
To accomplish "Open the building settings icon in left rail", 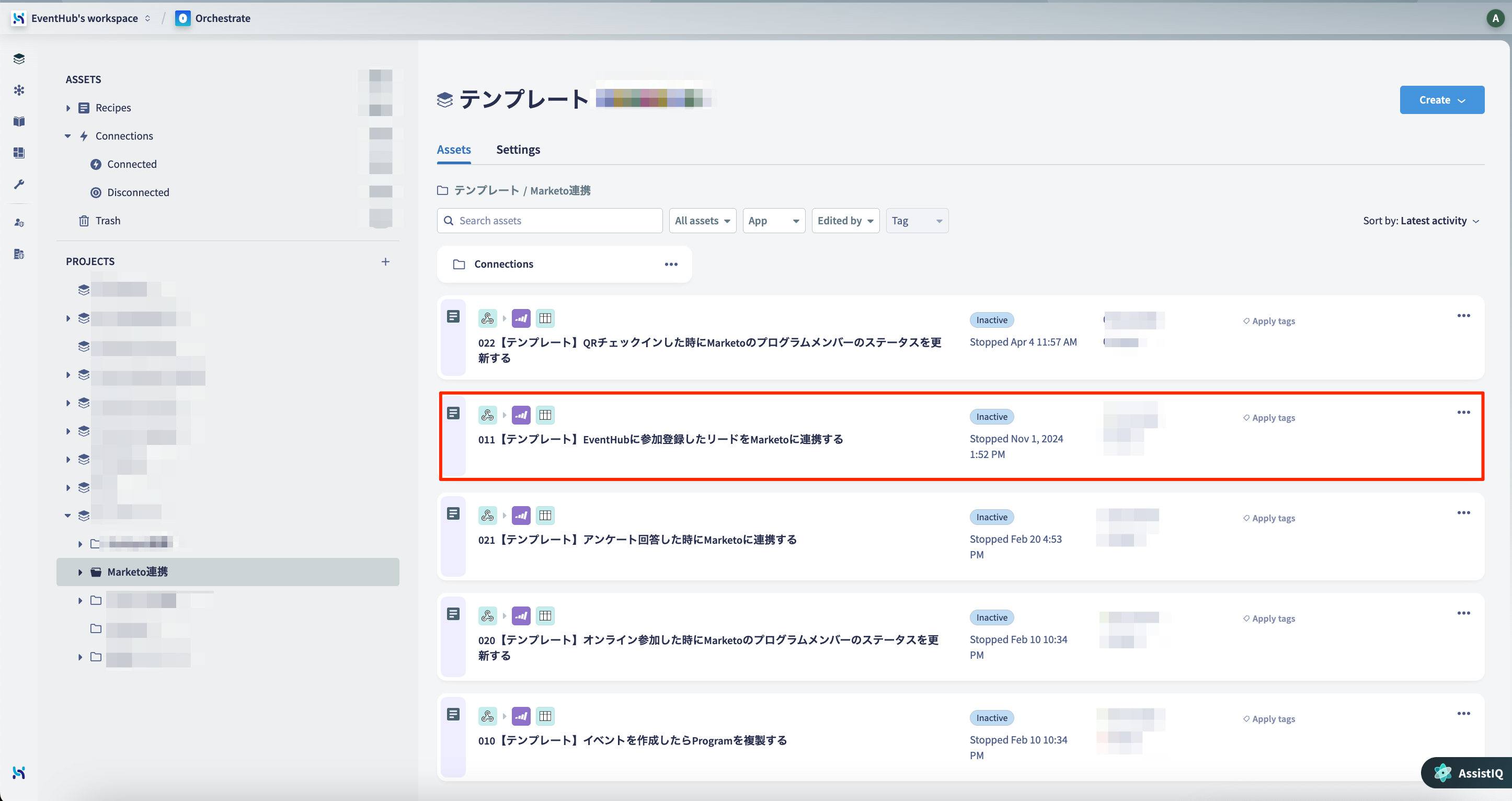I will pos(19,254).
